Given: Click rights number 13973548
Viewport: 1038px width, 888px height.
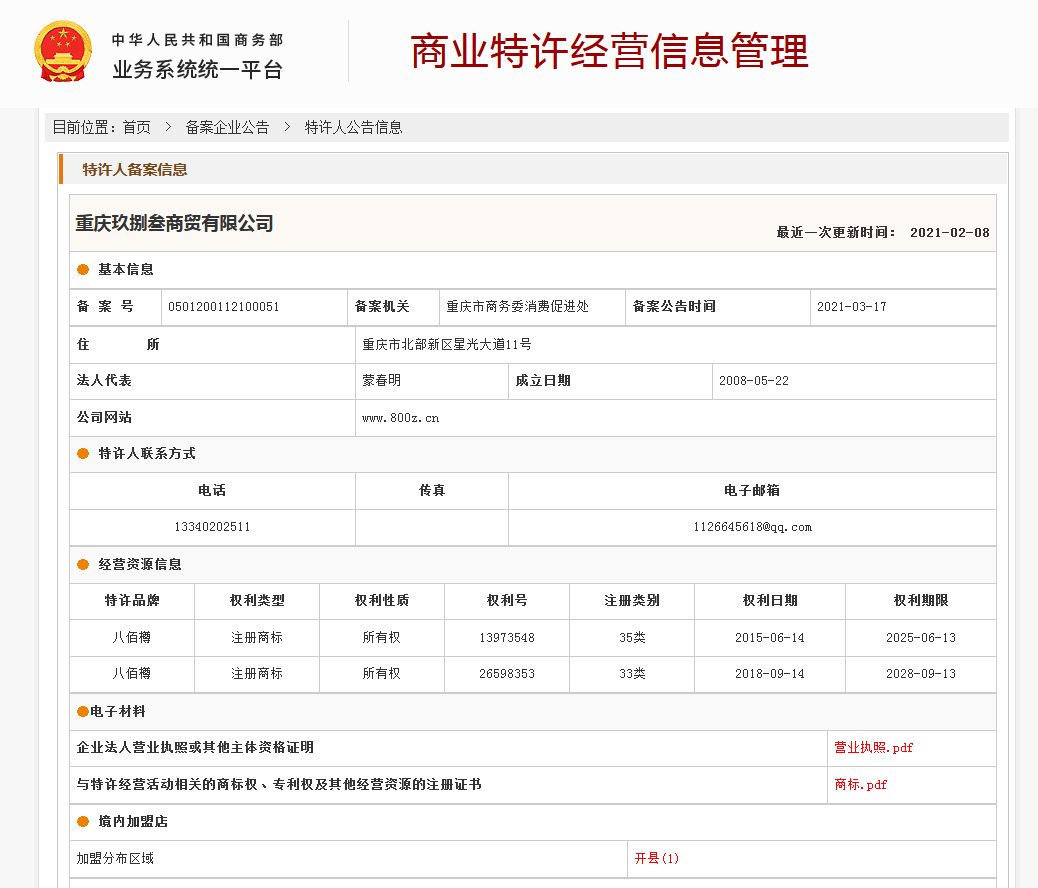Looking at the screenshot, I should point(507,638).
